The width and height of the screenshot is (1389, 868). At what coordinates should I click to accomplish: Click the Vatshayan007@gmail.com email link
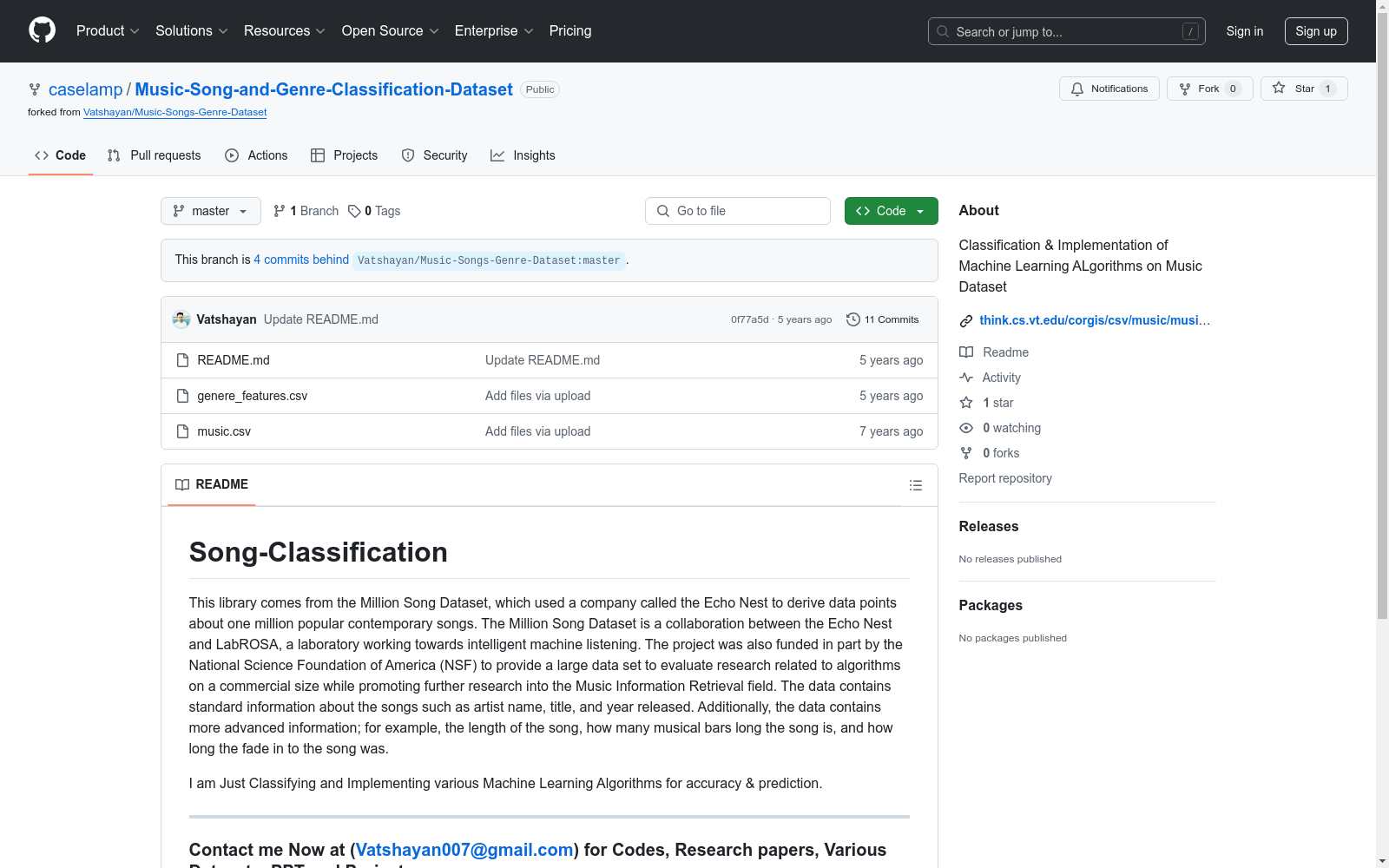[x=464, y=850]
